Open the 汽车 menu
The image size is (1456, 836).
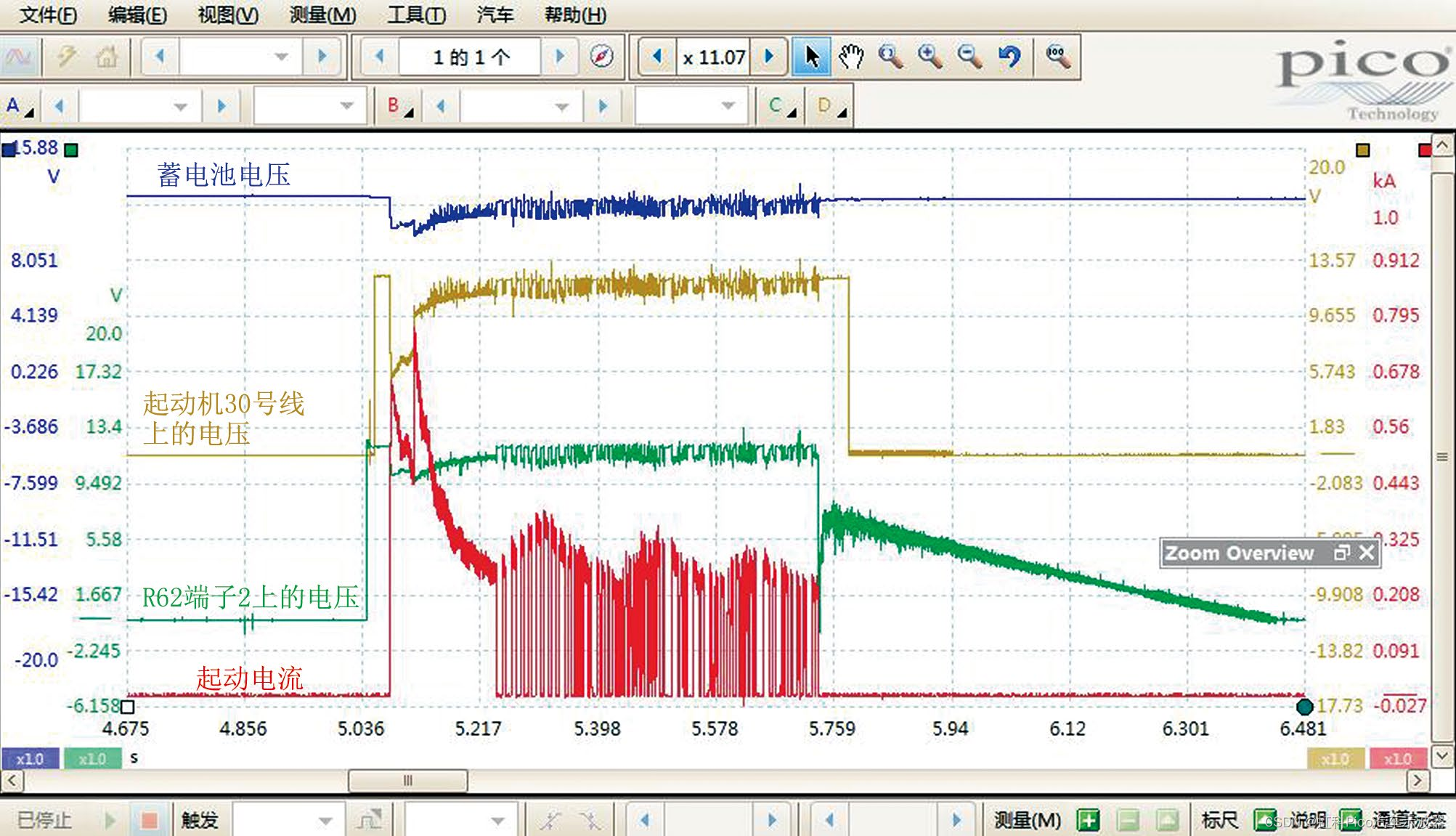click(x=495, y=15)
